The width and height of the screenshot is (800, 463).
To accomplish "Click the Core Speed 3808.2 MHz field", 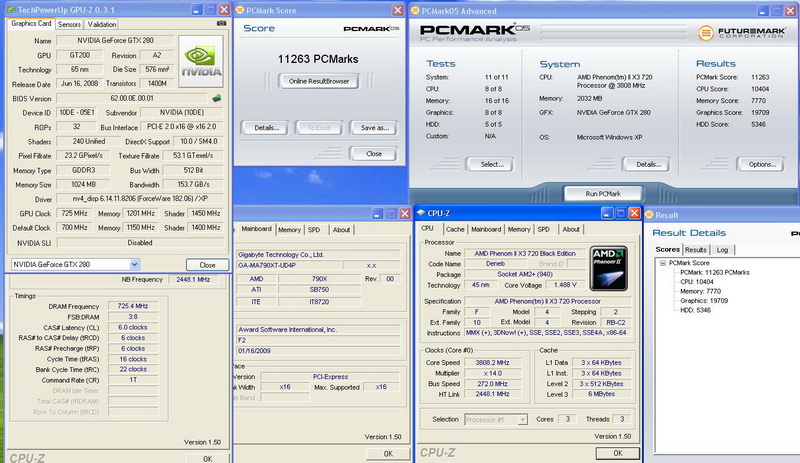I will (492, 362).
